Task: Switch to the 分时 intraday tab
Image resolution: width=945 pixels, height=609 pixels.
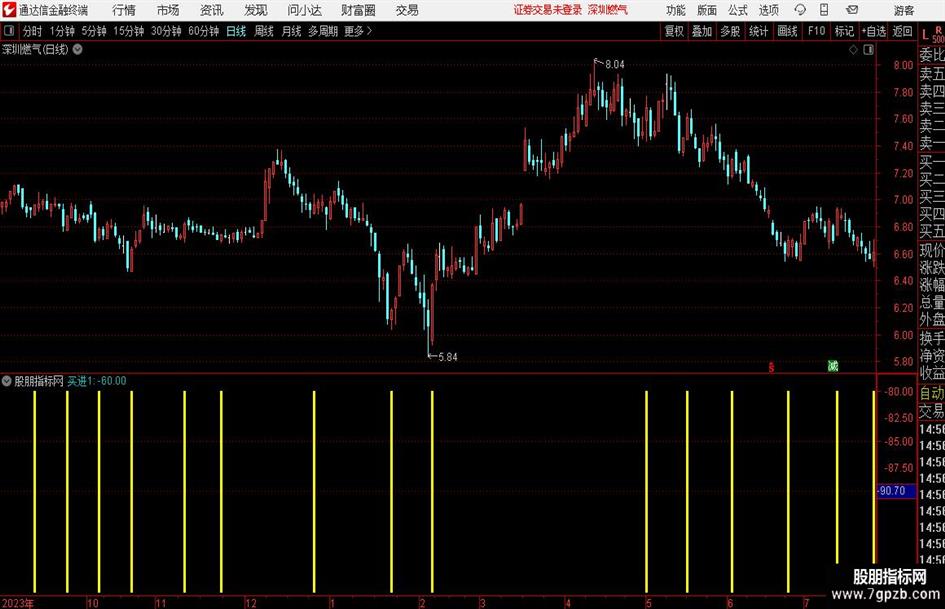Action: (x=33, y=31)
